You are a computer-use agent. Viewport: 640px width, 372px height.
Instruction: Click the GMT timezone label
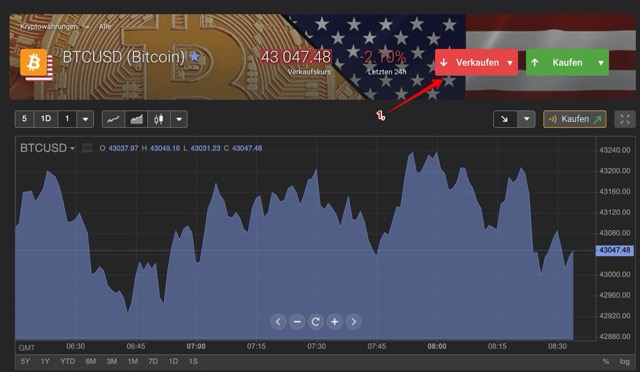point(27,348)
